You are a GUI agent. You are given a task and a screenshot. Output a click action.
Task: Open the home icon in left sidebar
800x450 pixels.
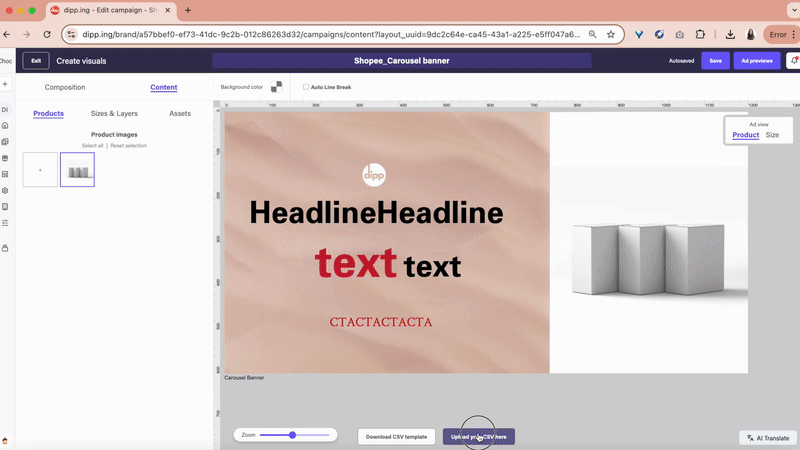pyautogui.click(x=5, y=125)
